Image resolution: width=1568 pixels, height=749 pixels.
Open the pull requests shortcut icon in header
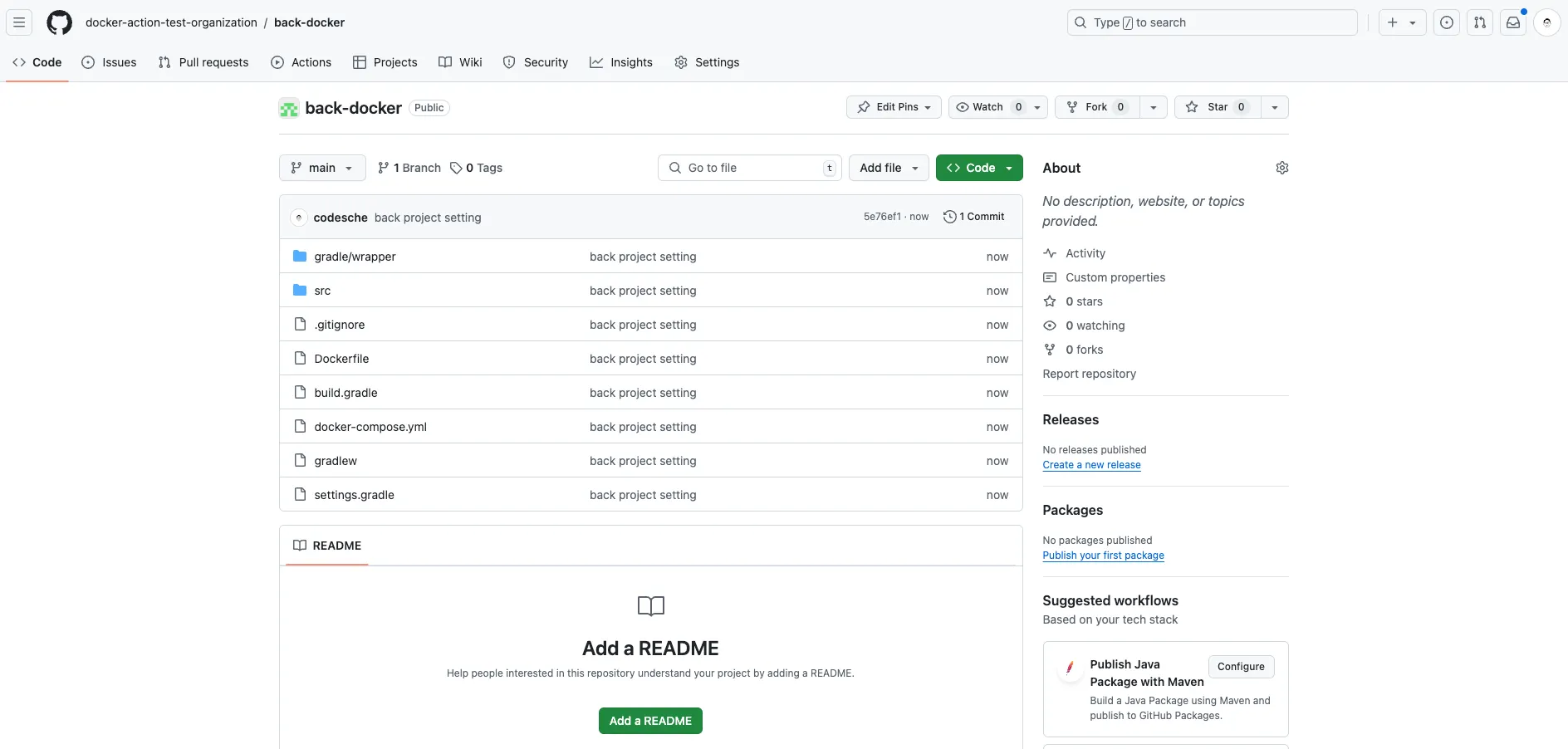tap(1480, 22)
